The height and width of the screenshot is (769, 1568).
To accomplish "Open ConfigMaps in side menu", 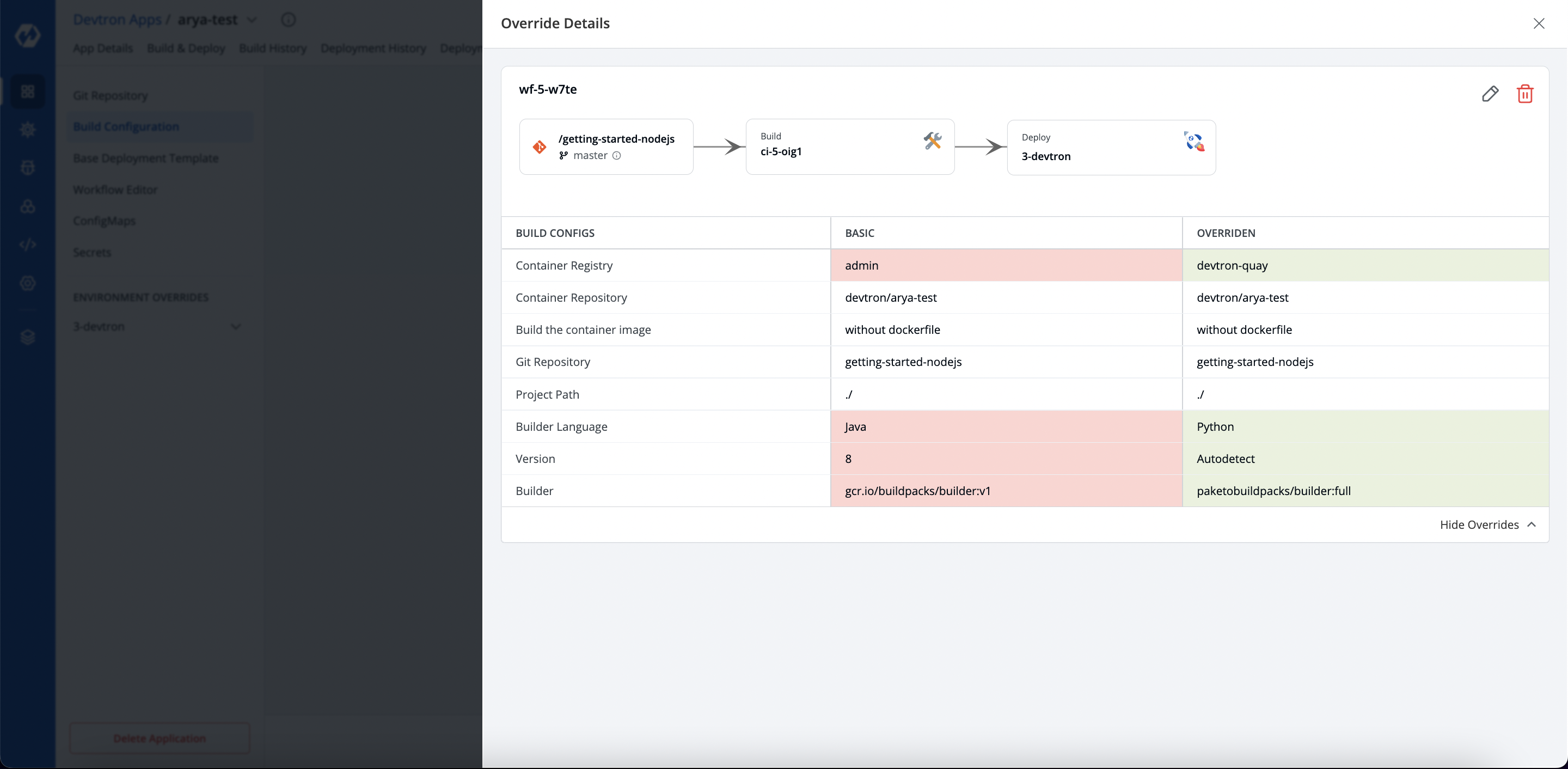I will (x=104, y=221).
